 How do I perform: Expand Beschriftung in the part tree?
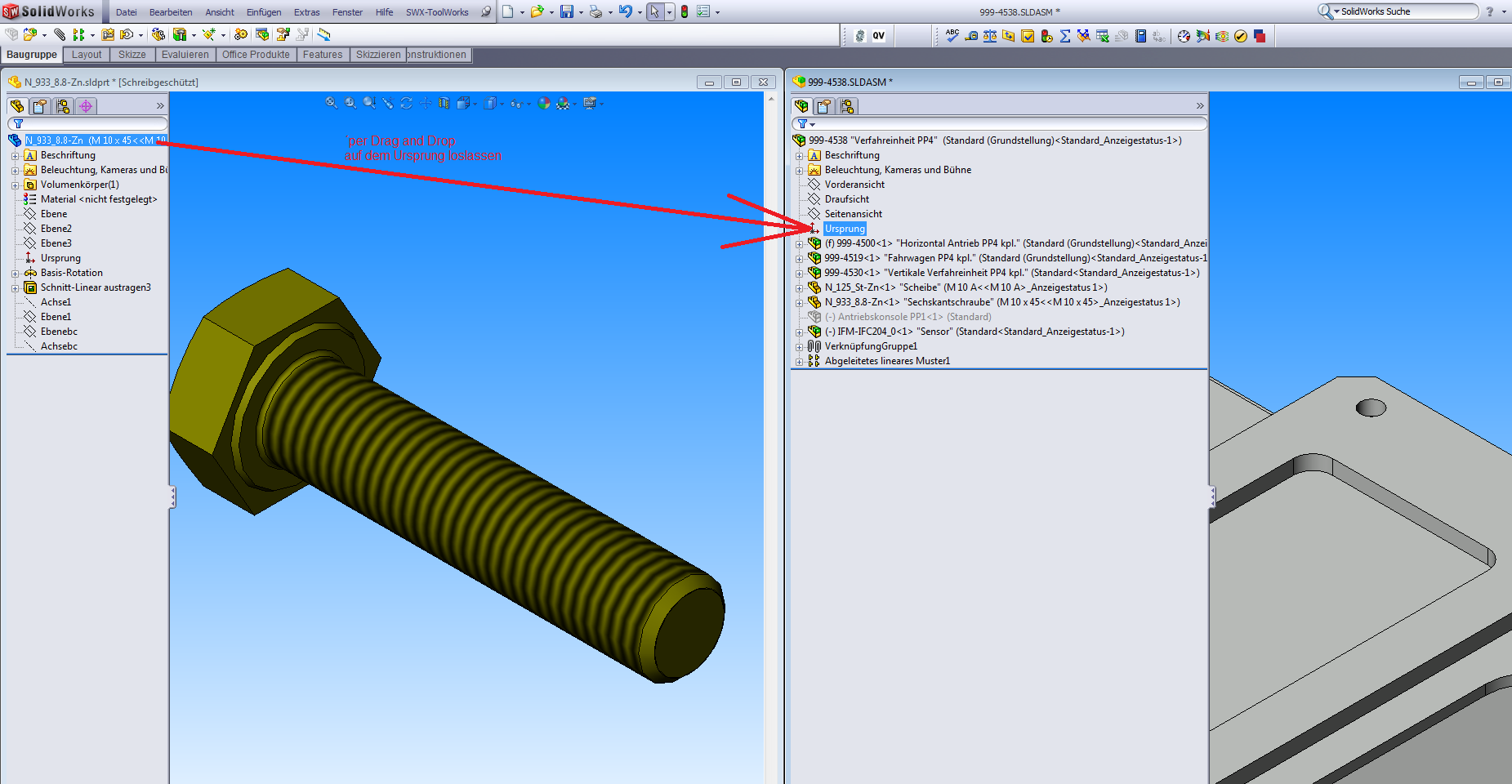[15, 155]
